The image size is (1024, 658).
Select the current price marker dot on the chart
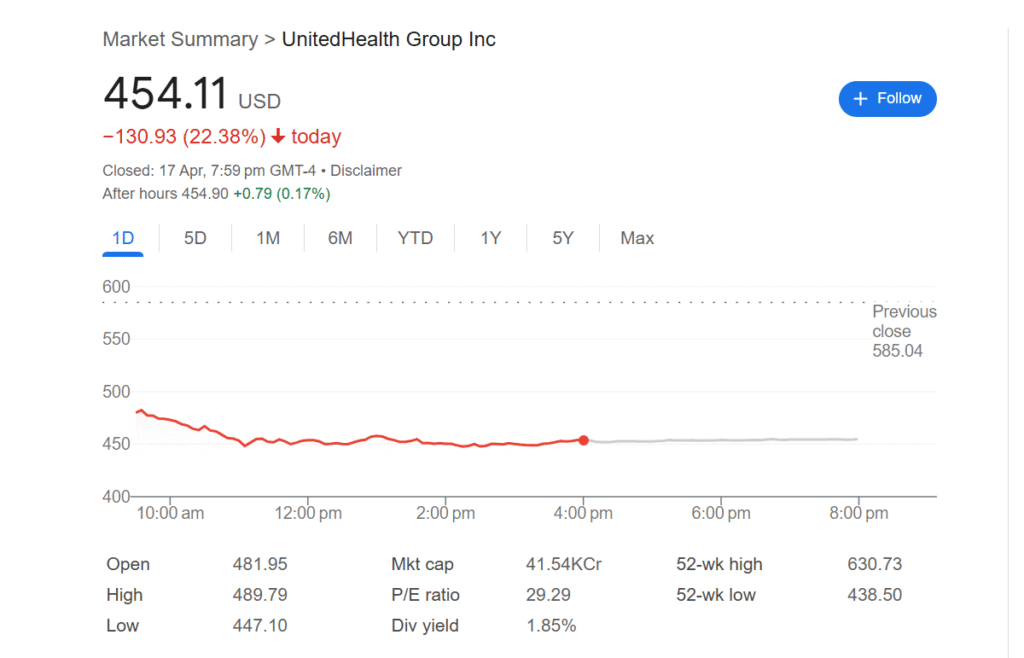(x=584, y=440)
